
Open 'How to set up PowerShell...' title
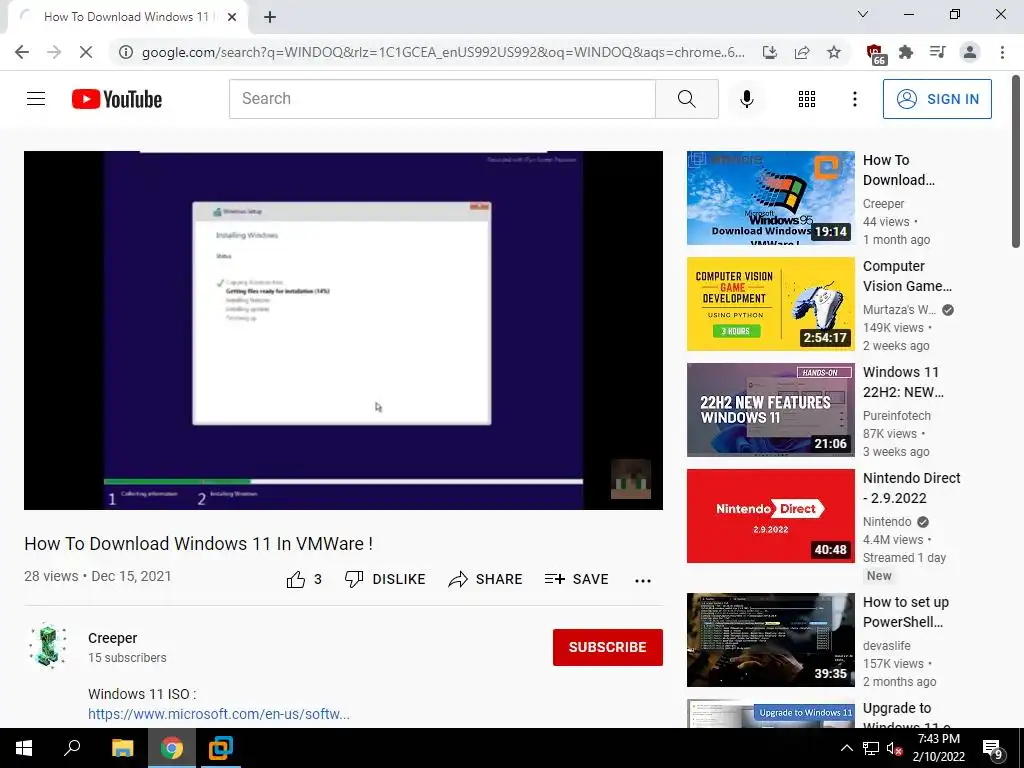coord(906,612)
